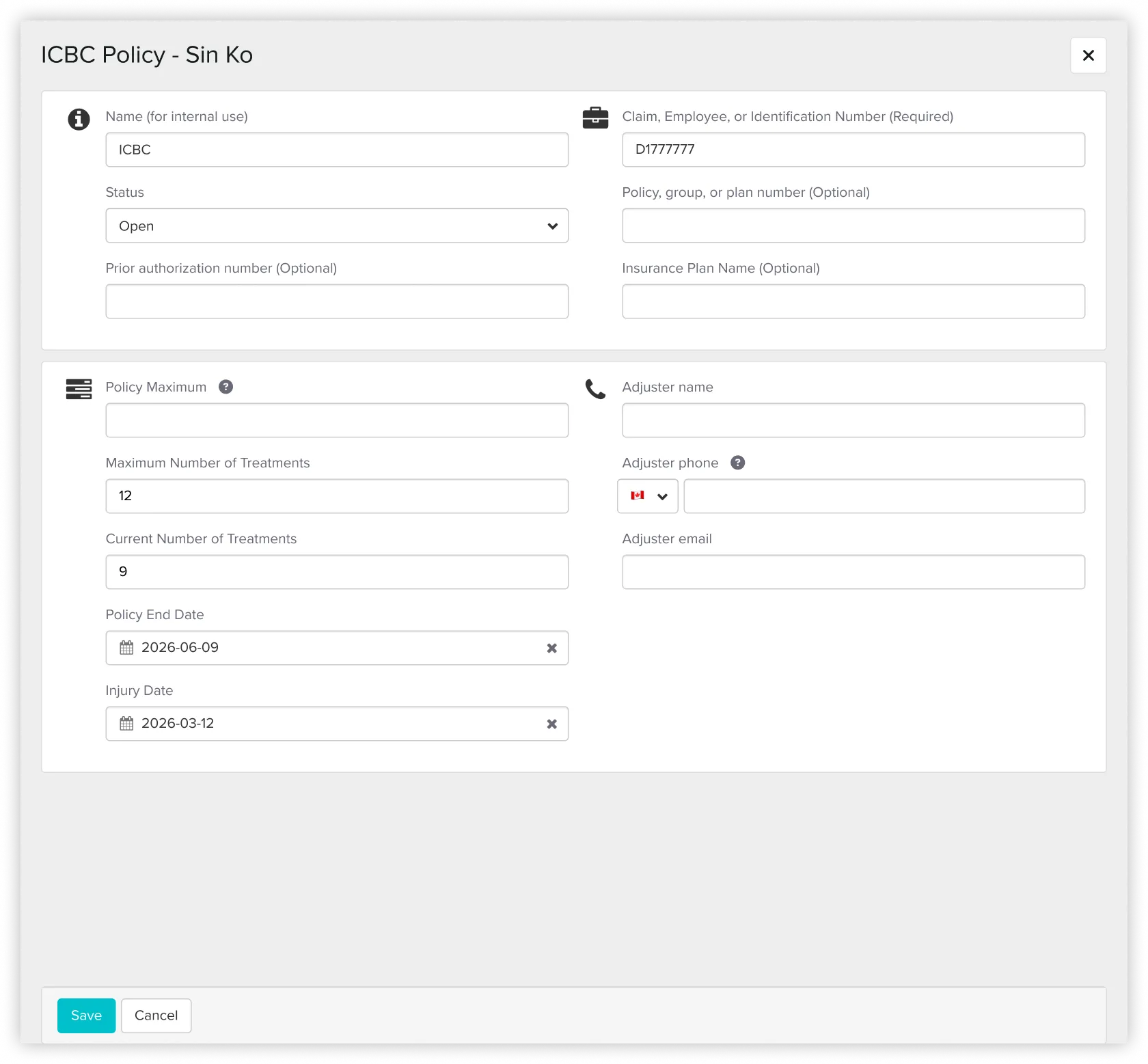Click the 'Adjuster email' label
1148x1064 pixels.
click(x=667, y=538)
